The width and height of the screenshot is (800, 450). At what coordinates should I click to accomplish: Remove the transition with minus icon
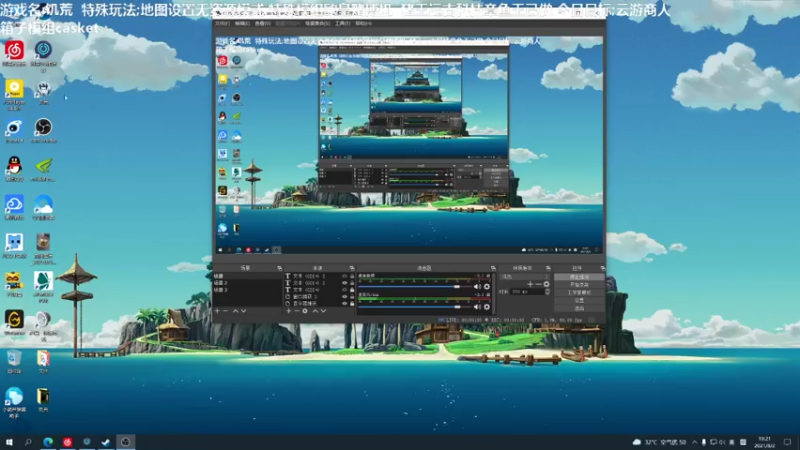pos(538,284)
